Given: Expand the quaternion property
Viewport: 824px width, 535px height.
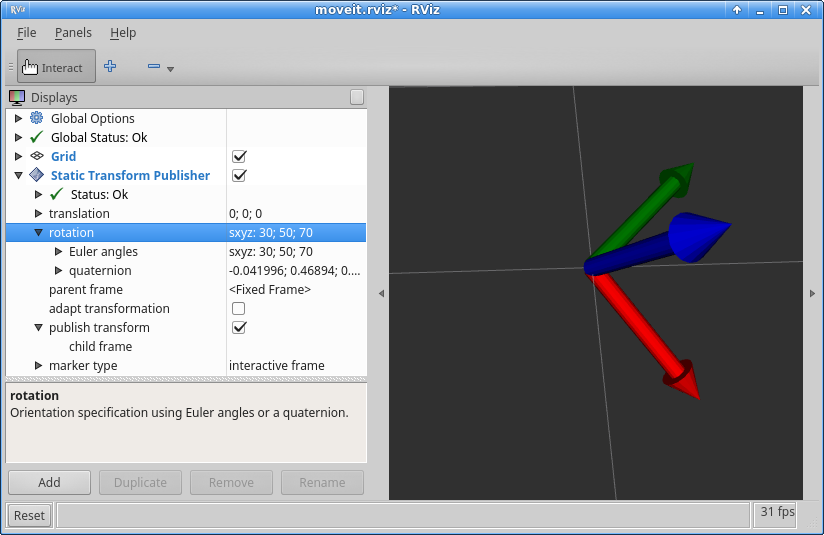Looking at the screenshot, I should click(58, 271).
